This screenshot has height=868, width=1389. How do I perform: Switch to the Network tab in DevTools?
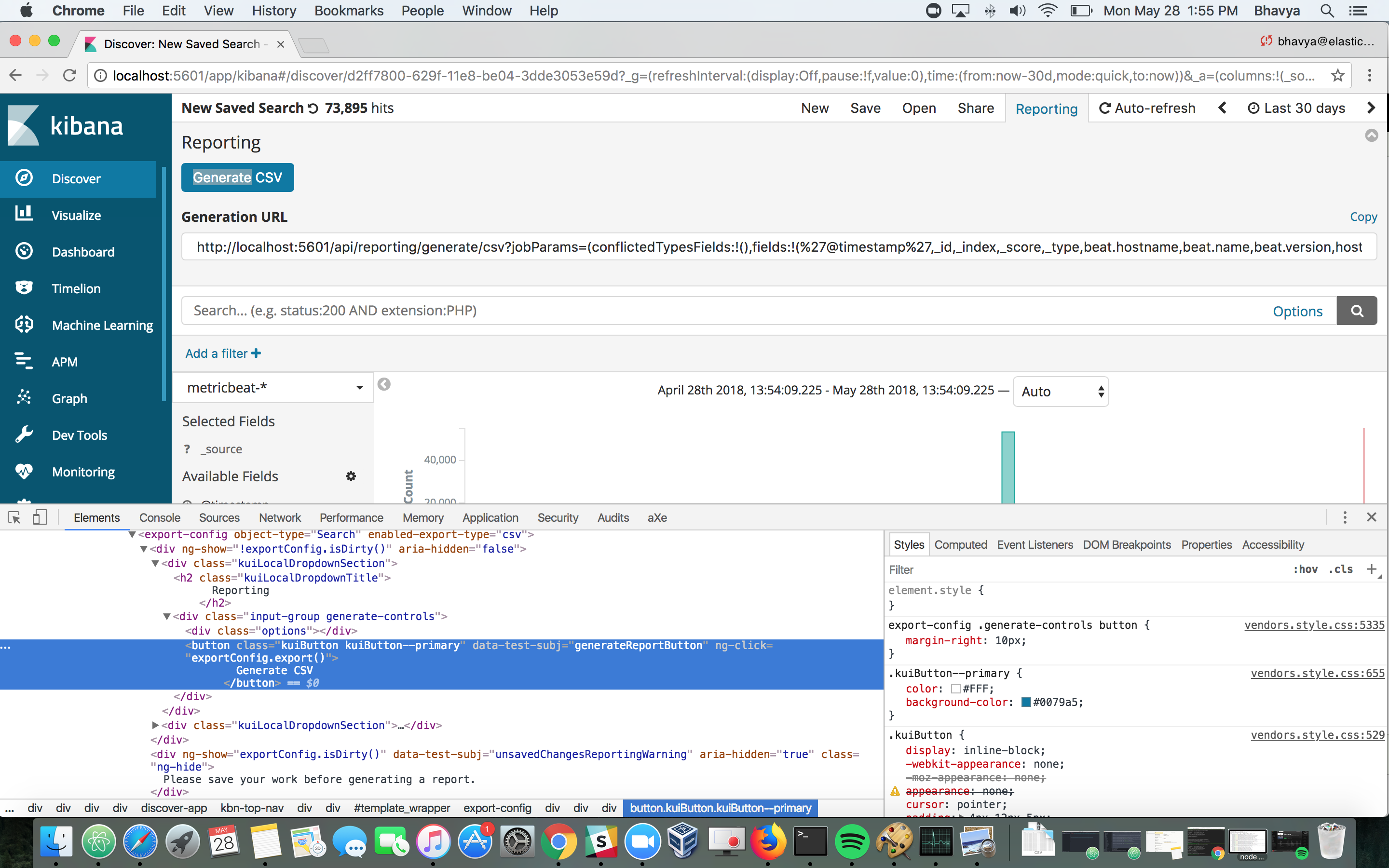click(280, 517)
